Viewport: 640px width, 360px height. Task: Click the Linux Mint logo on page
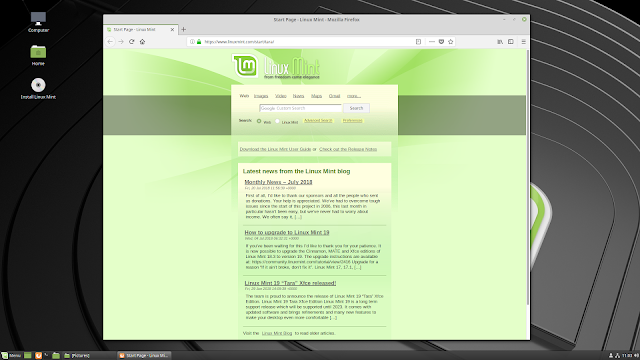(276, 67)
